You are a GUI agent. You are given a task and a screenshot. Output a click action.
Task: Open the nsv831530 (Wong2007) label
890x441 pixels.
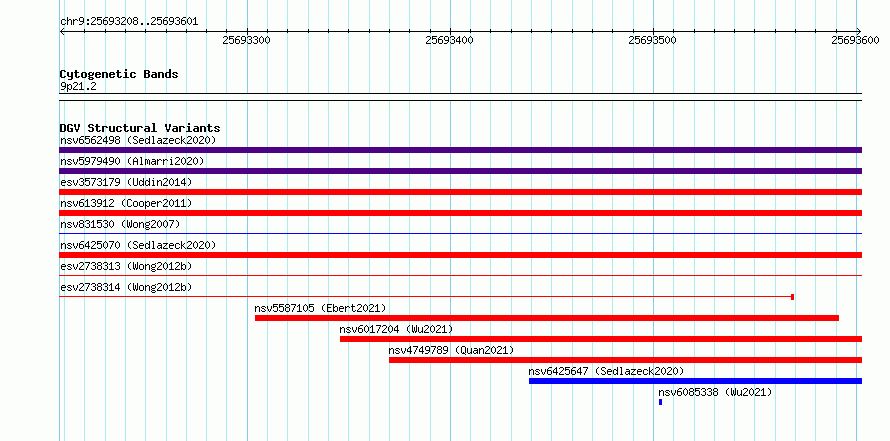(120, 224)
